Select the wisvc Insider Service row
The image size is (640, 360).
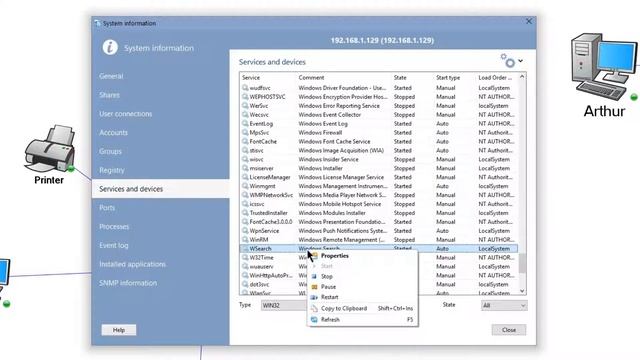point(379,160)
